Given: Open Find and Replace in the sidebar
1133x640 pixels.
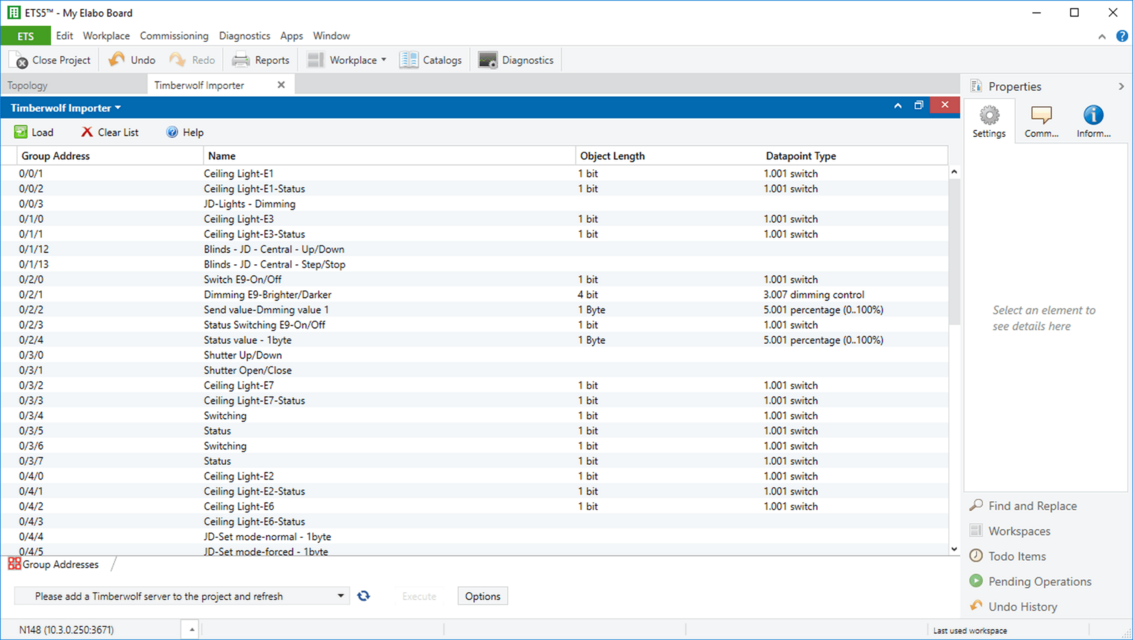Looking at the screenshot, I should point(1031,506).
